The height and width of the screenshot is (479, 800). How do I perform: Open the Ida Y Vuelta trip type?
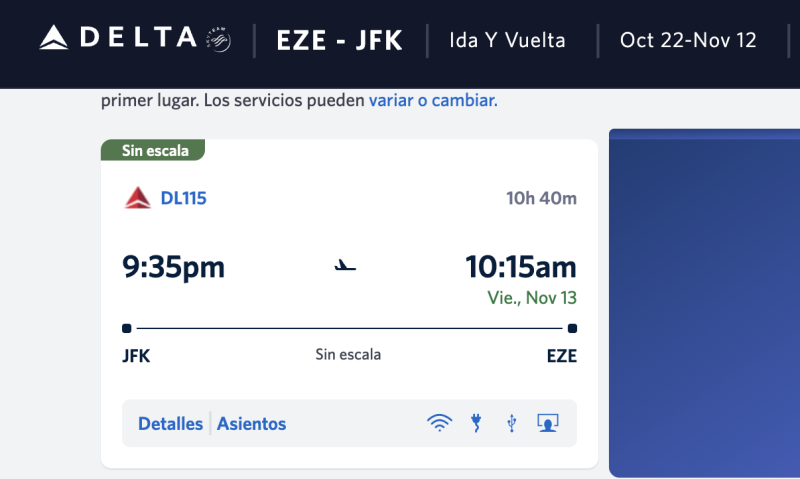click(508, 40)
